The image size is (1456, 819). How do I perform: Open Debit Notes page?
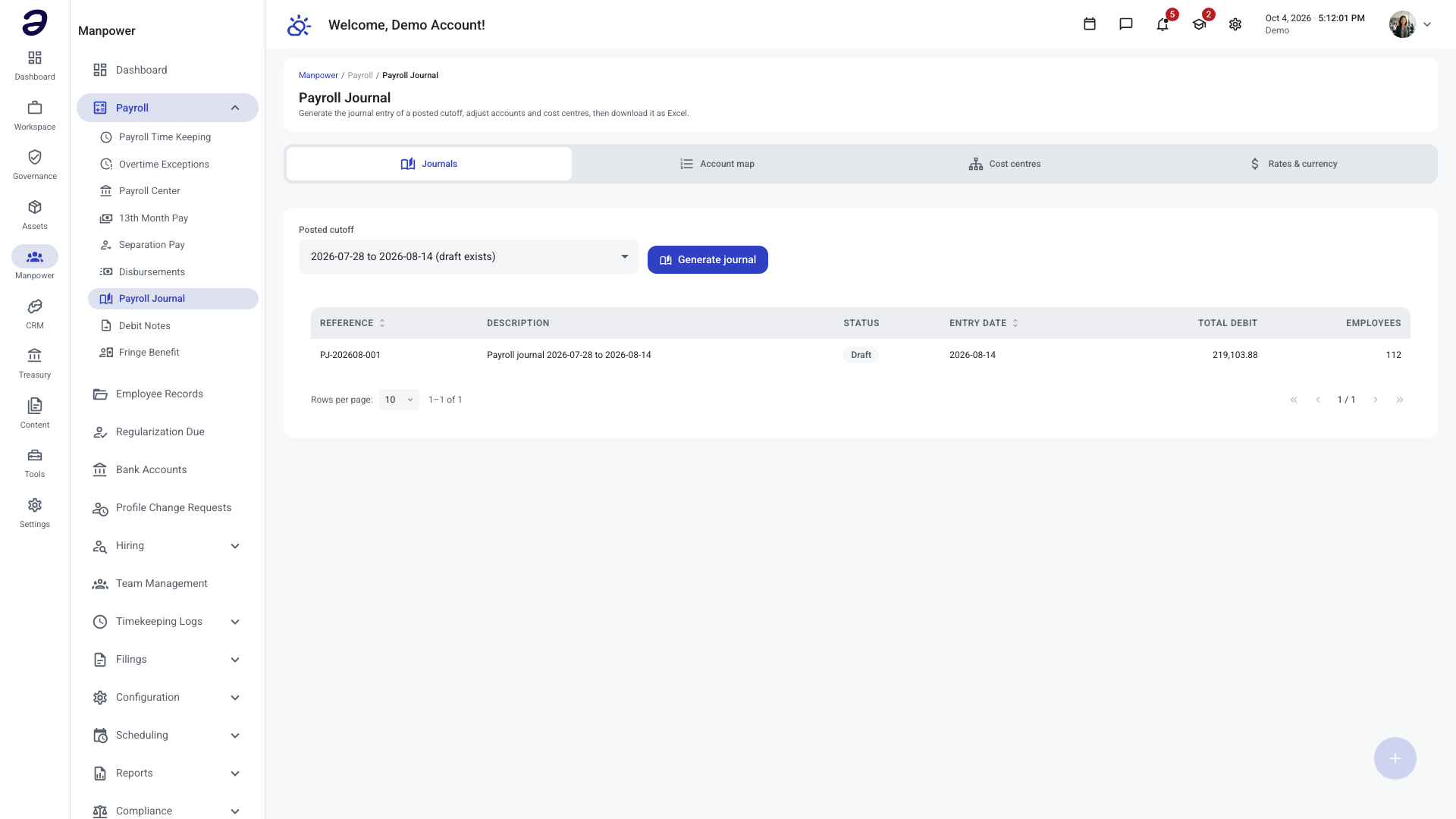(x=173, y=325)
